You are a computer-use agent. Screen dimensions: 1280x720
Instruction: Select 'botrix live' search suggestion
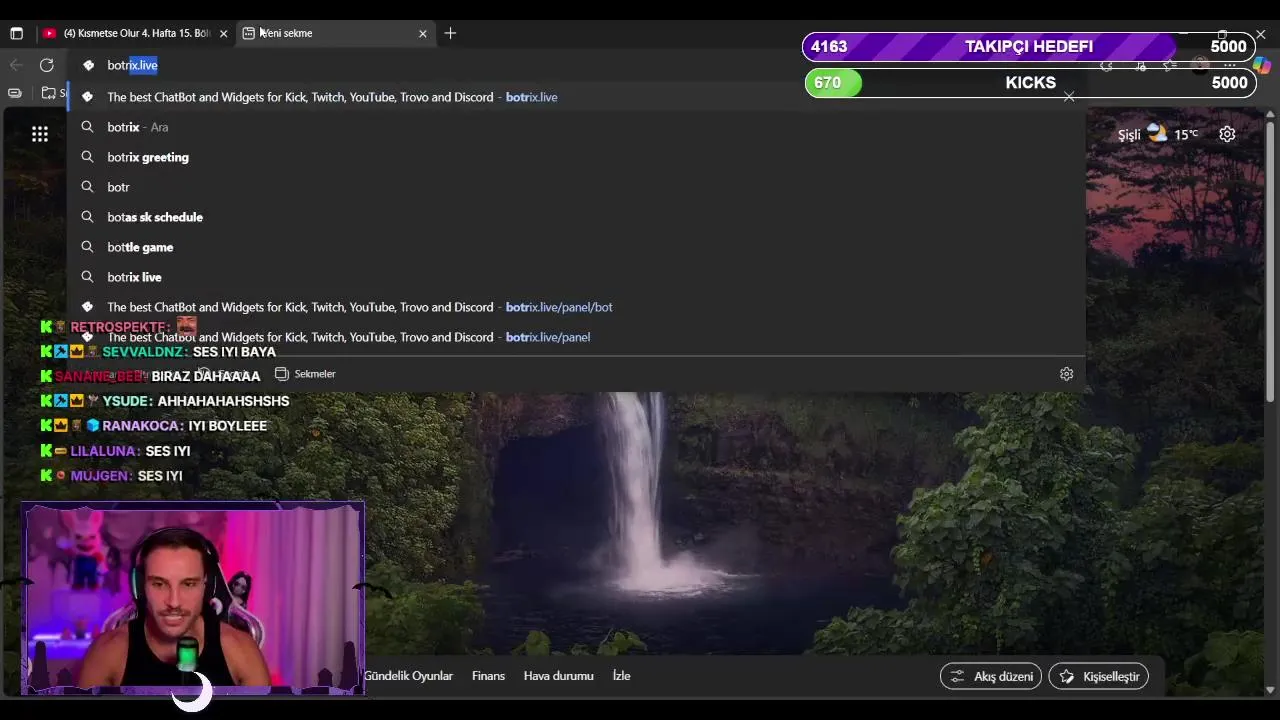pos(576,277)
